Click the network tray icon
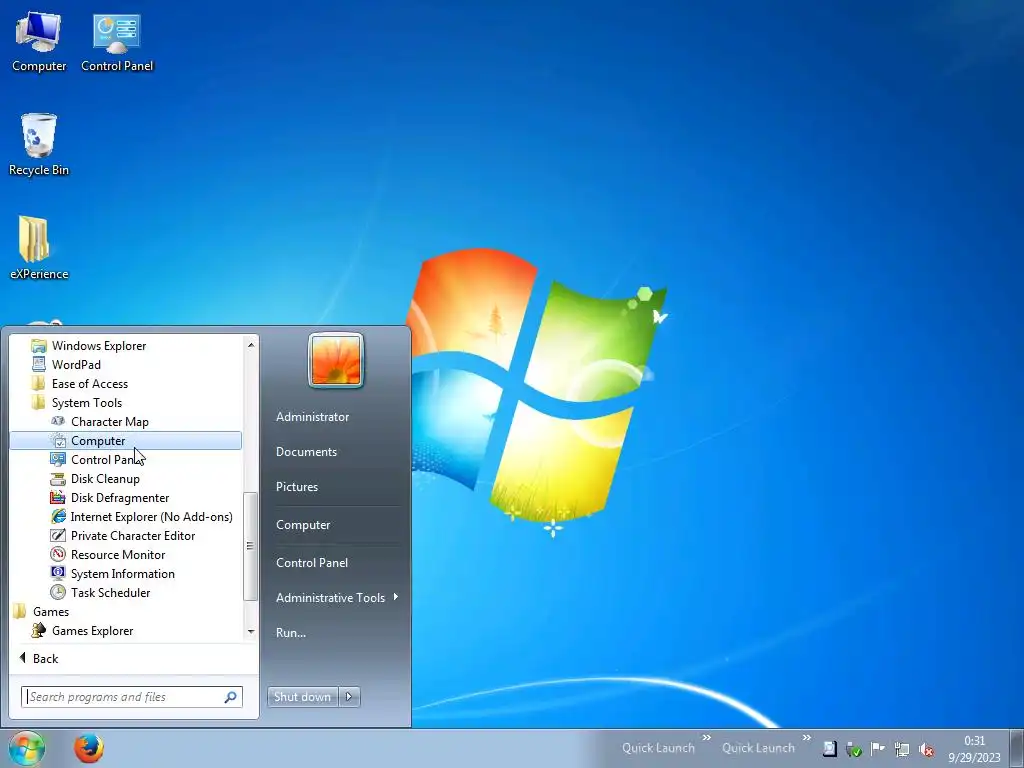Image resolution: width=1024 pixels, height=768 pixels. [x=902, y=748]
